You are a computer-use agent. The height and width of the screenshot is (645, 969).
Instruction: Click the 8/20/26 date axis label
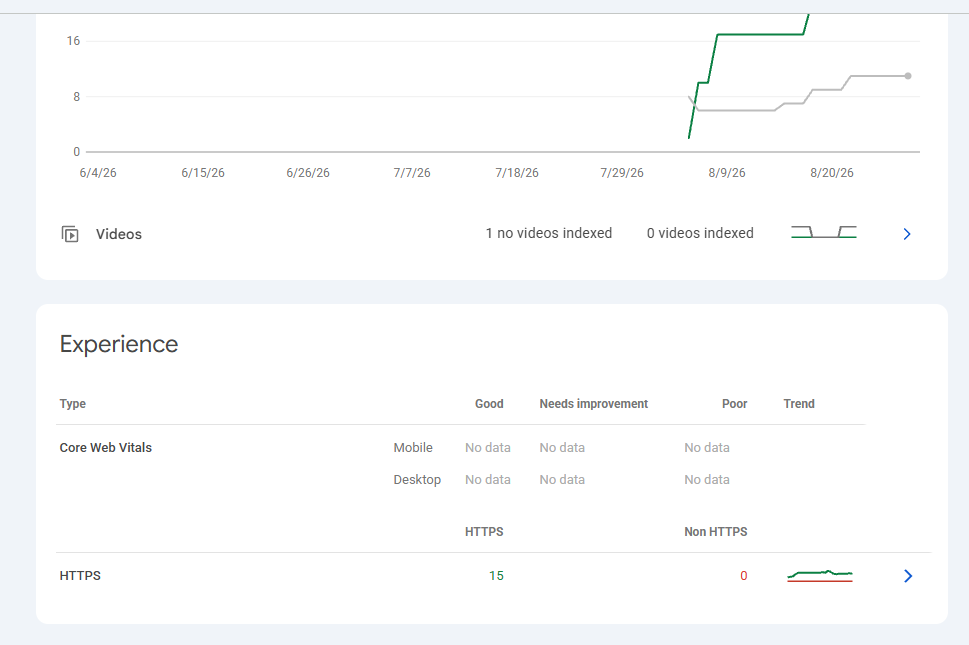coord(832,173)
